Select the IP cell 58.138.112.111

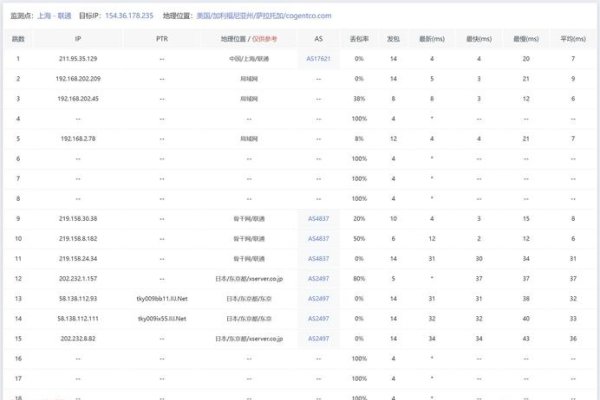pyautogui.click(x=78, y=318)
